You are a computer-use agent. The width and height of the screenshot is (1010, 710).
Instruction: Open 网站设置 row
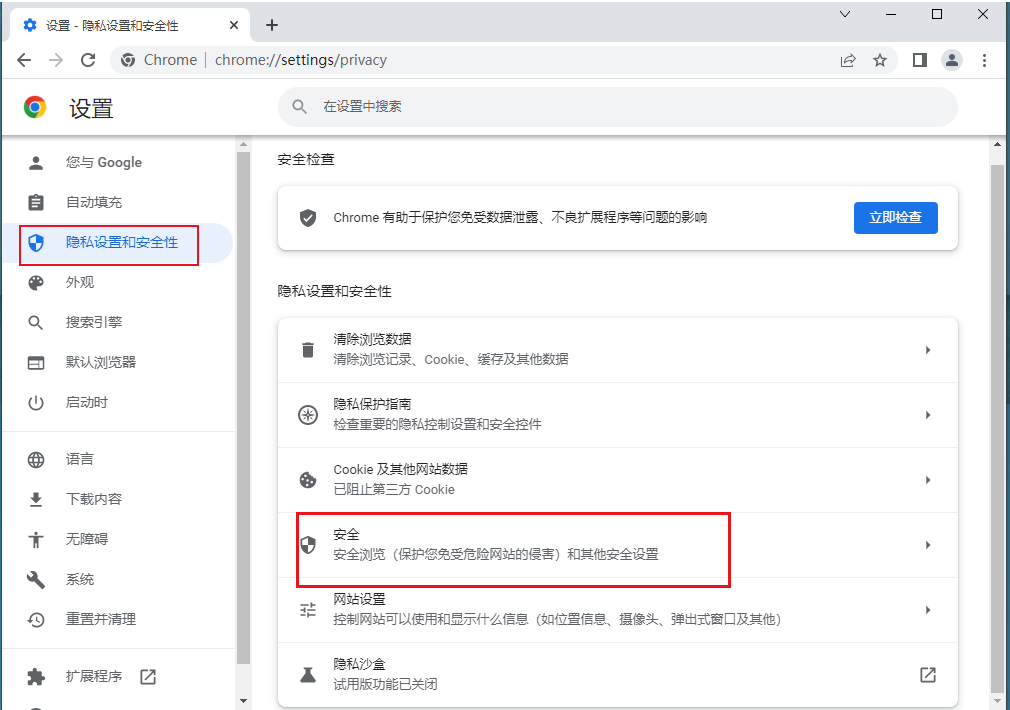tap(618, 610)
